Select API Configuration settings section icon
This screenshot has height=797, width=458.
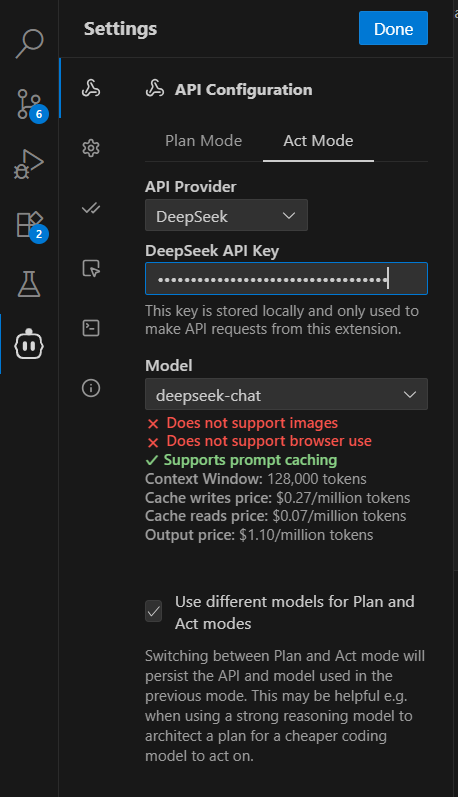(91, 88)
